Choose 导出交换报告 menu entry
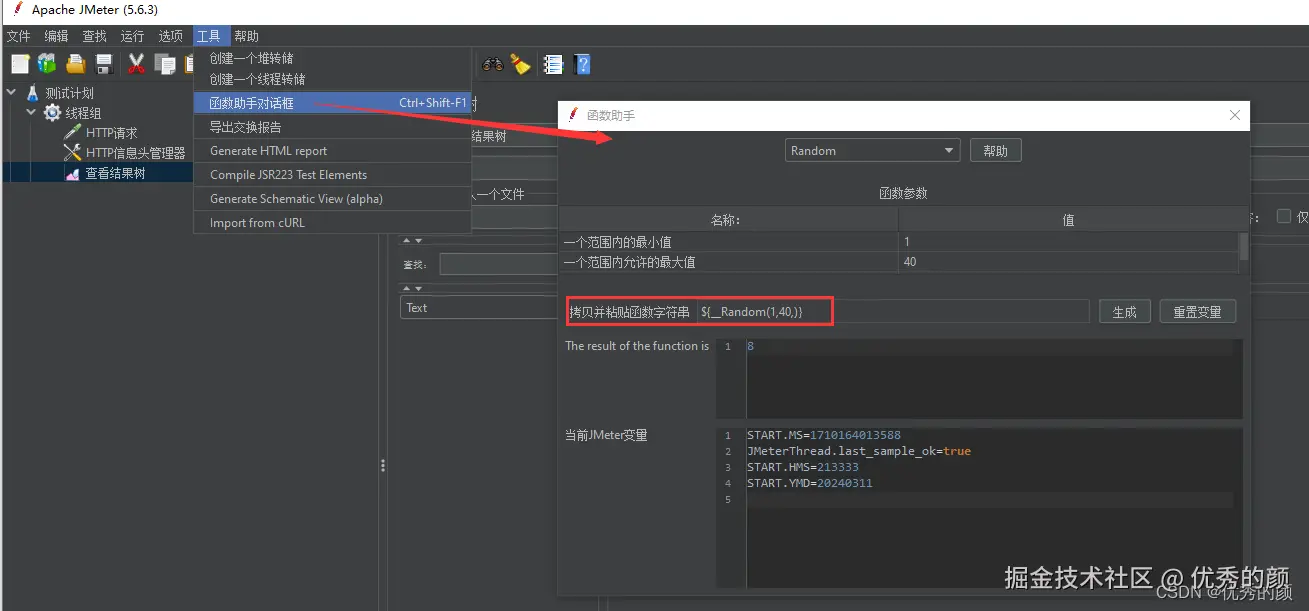The height and width of the screenshot is (611, 1309). tap(332, 127)
